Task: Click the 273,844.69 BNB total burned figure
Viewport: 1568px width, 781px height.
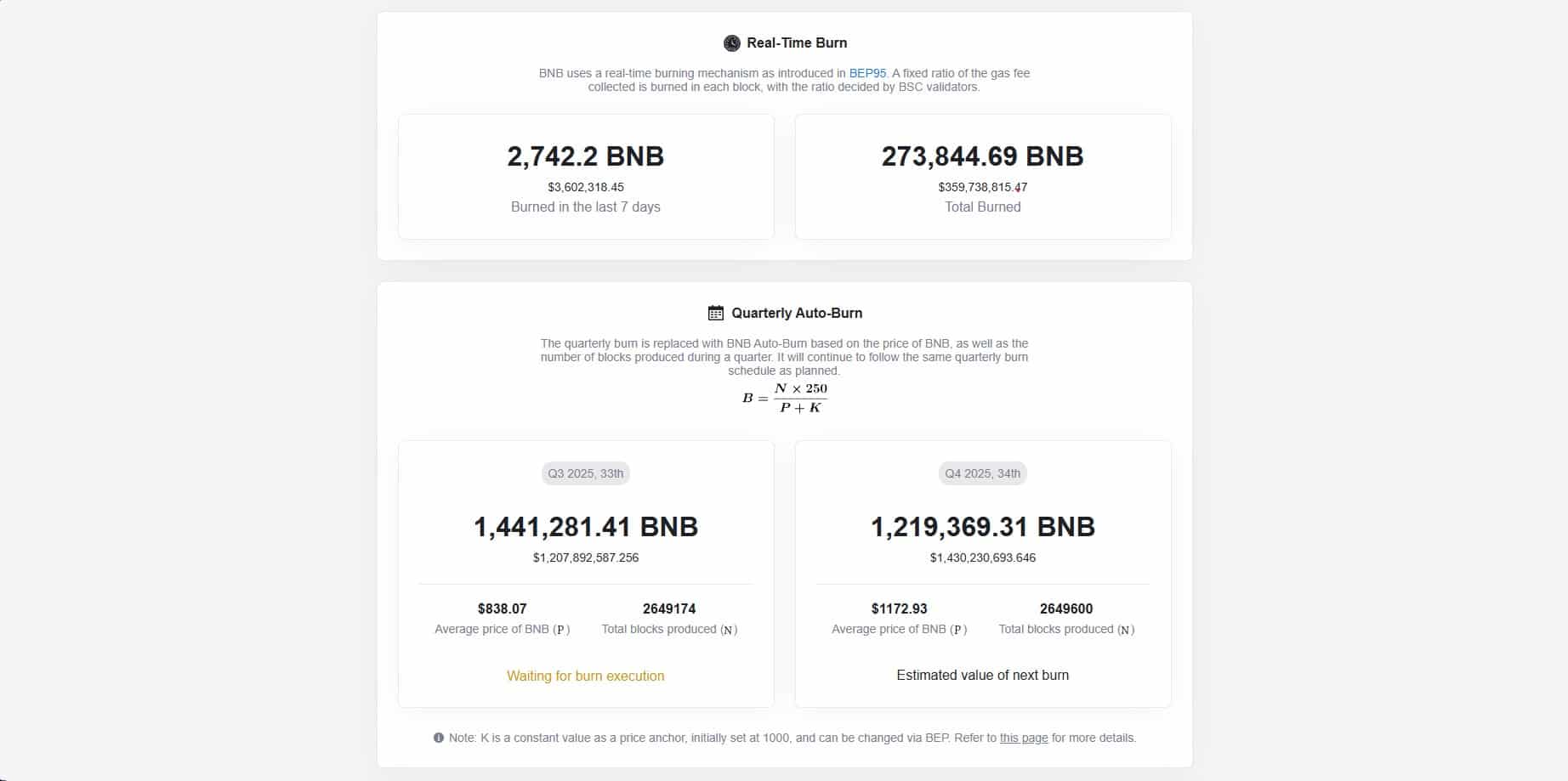Action: (x=982, y=156)
